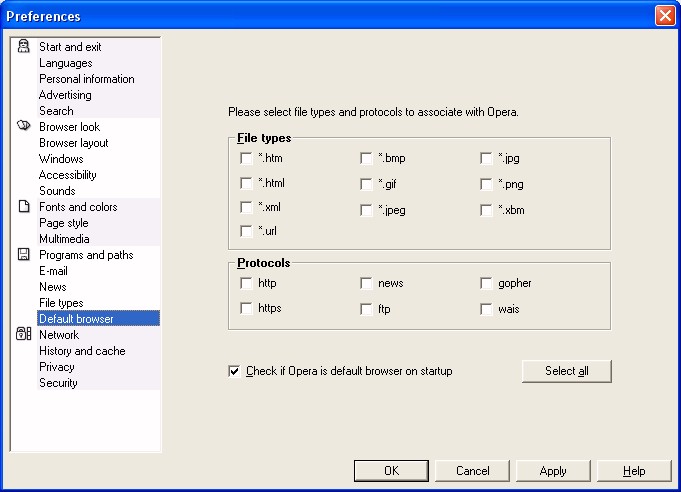Enable the *.jpg checkbox
681x492 pixels.
pos(486,158)
